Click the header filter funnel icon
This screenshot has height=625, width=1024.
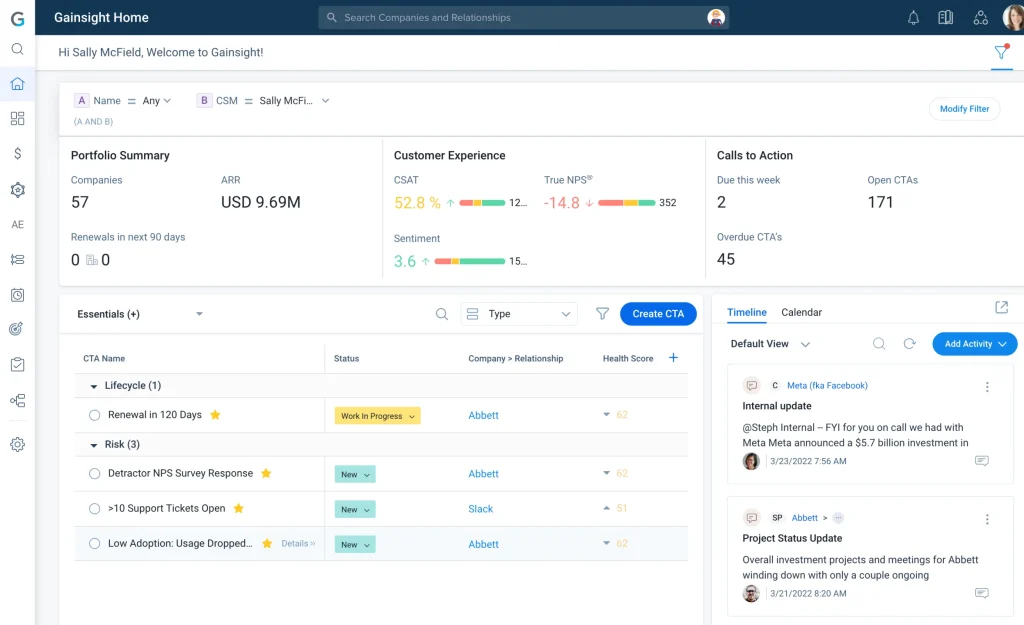1001,52
